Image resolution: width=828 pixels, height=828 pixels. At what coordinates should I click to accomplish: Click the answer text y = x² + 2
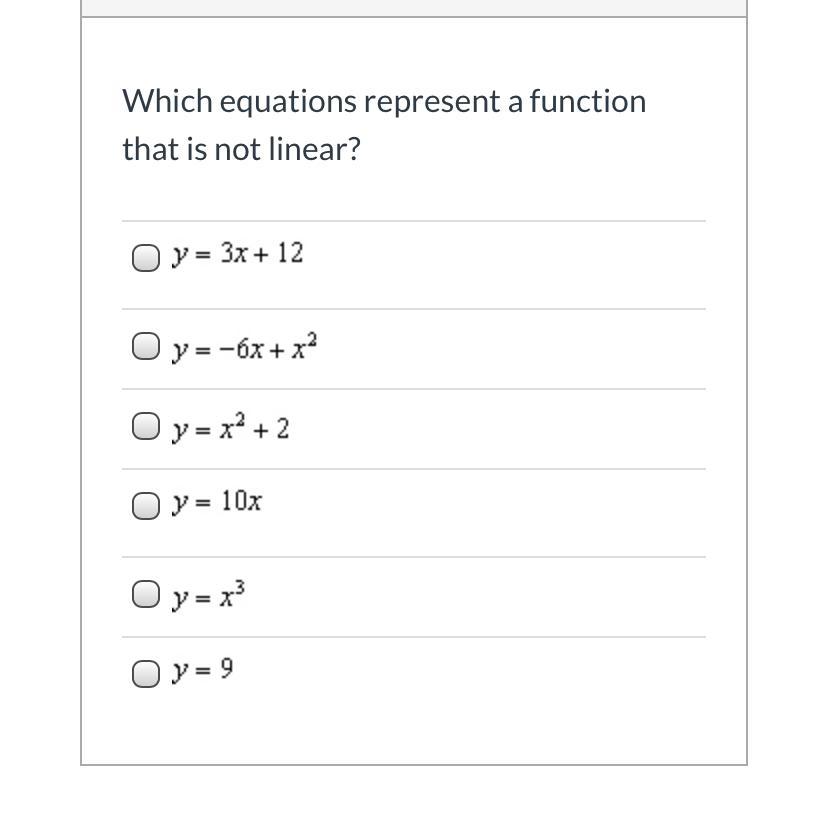point(230,428)
